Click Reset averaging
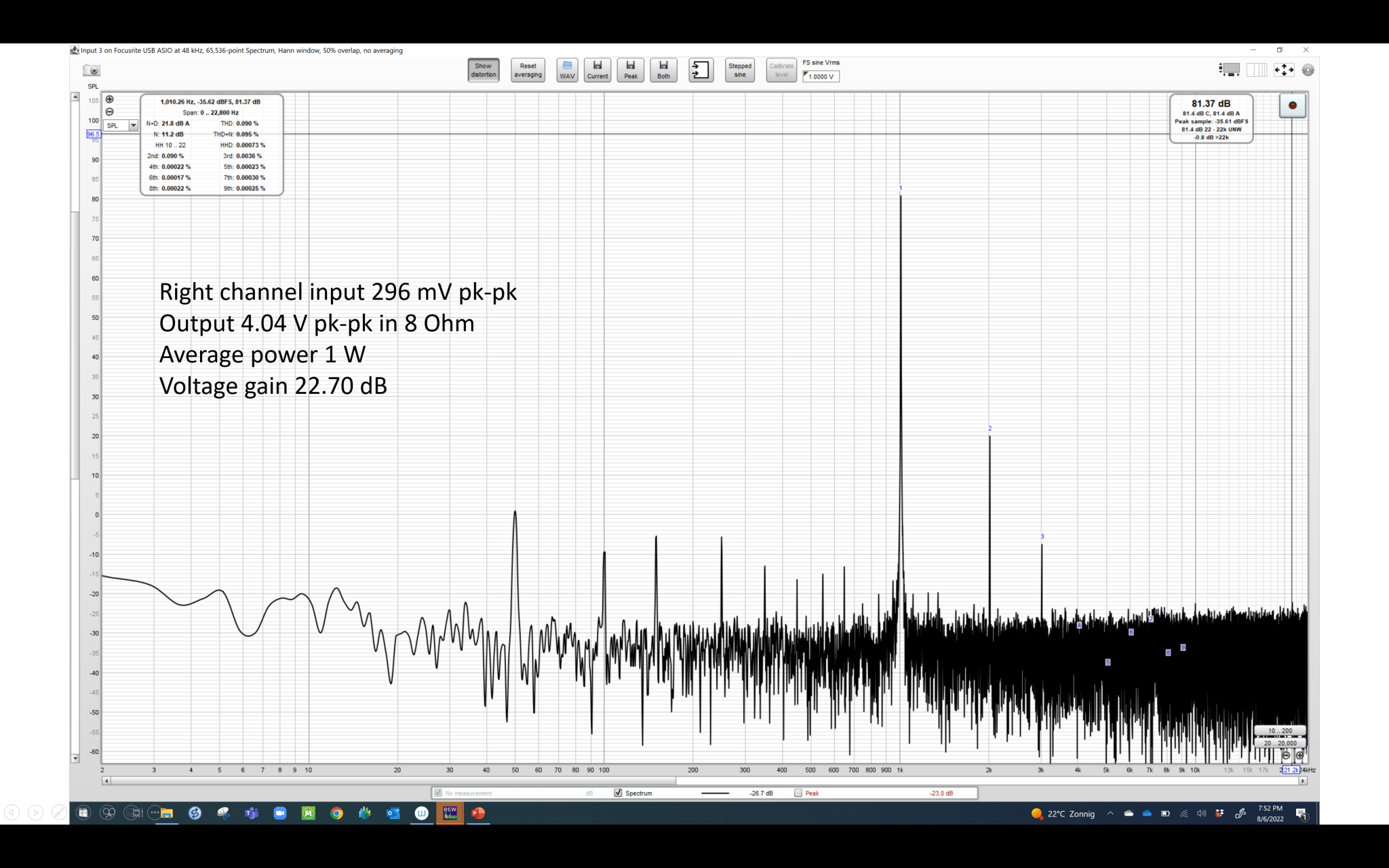 pos(528,71)
